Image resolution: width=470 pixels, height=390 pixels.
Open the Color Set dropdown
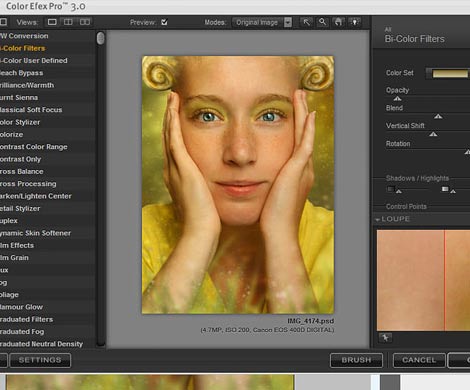(448, 73)
